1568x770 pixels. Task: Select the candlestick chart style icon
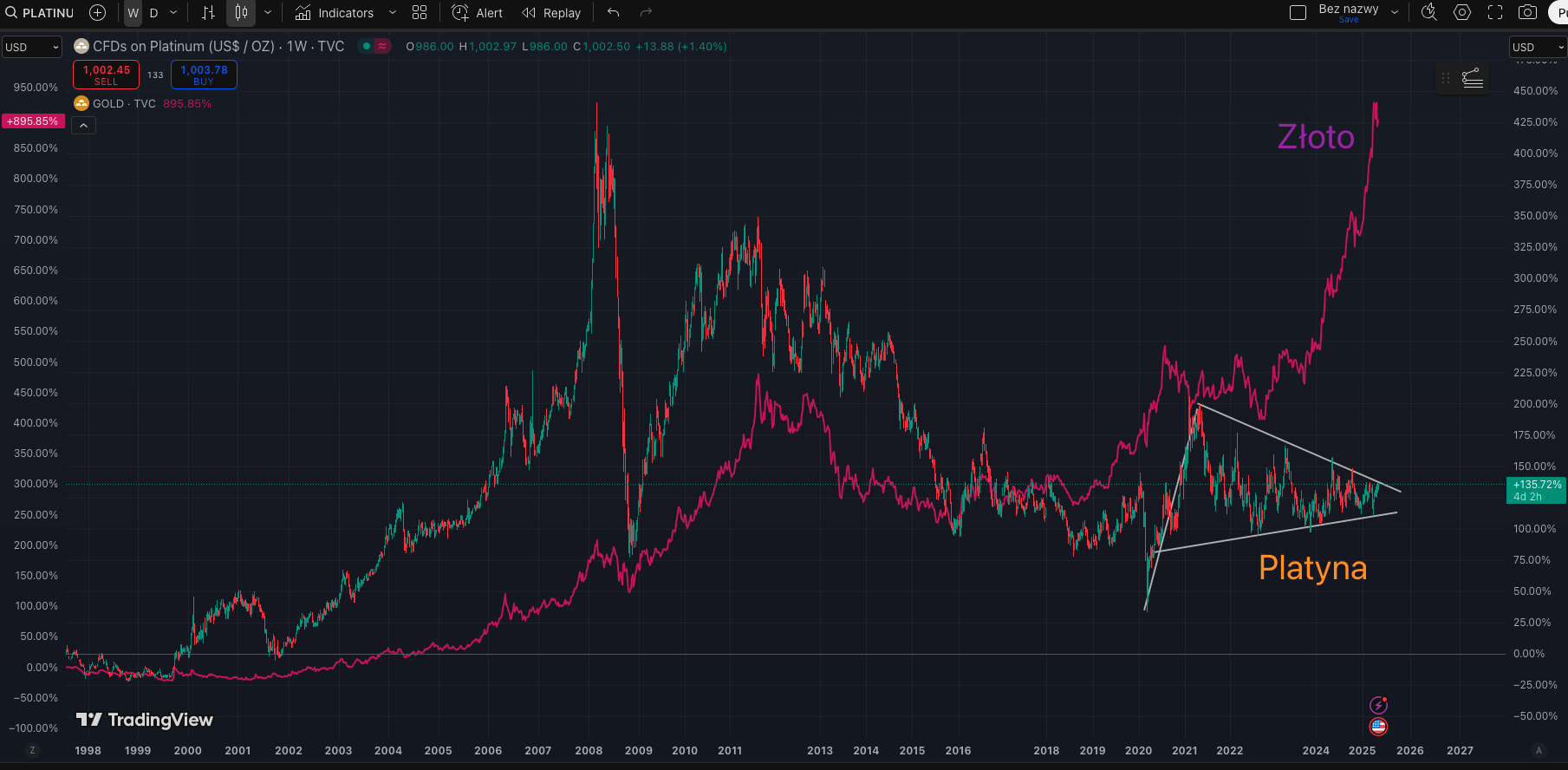click(x=242, y=13)
